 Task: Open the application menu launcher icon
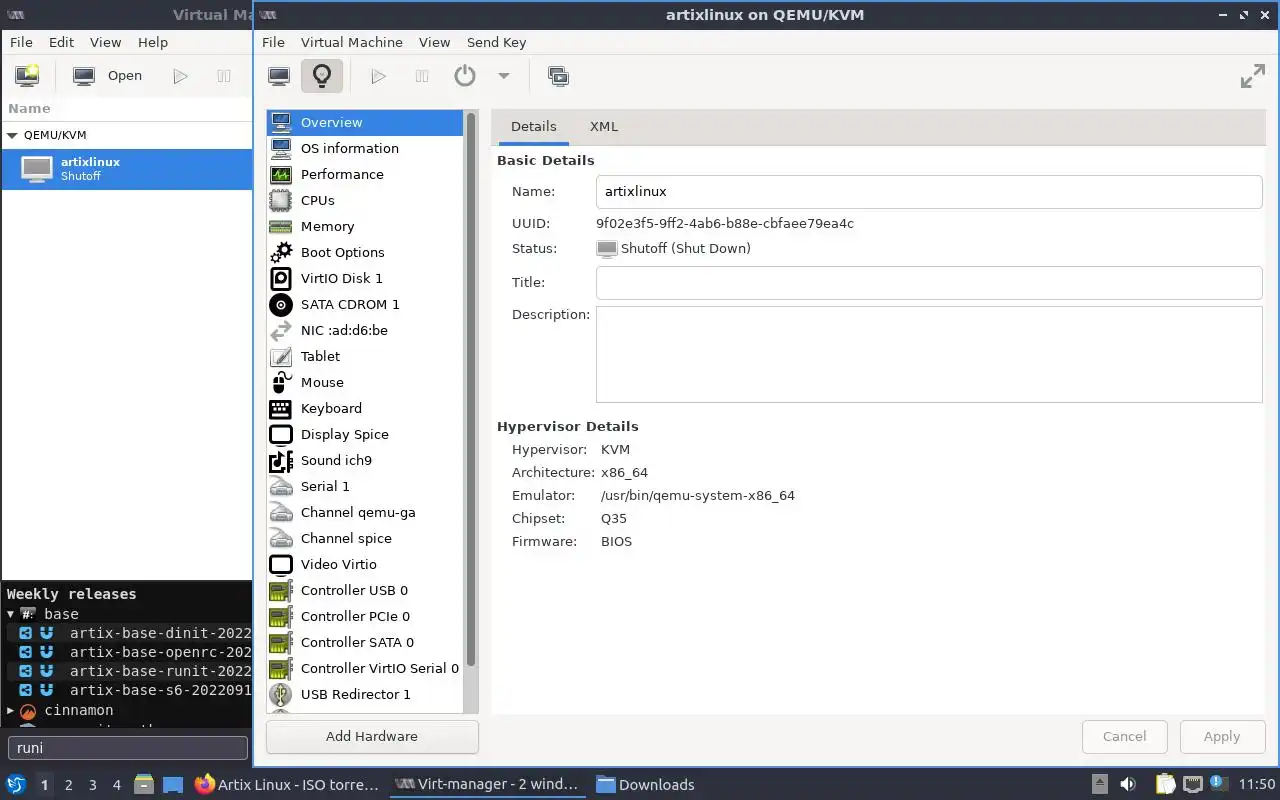tap(16, 785)
